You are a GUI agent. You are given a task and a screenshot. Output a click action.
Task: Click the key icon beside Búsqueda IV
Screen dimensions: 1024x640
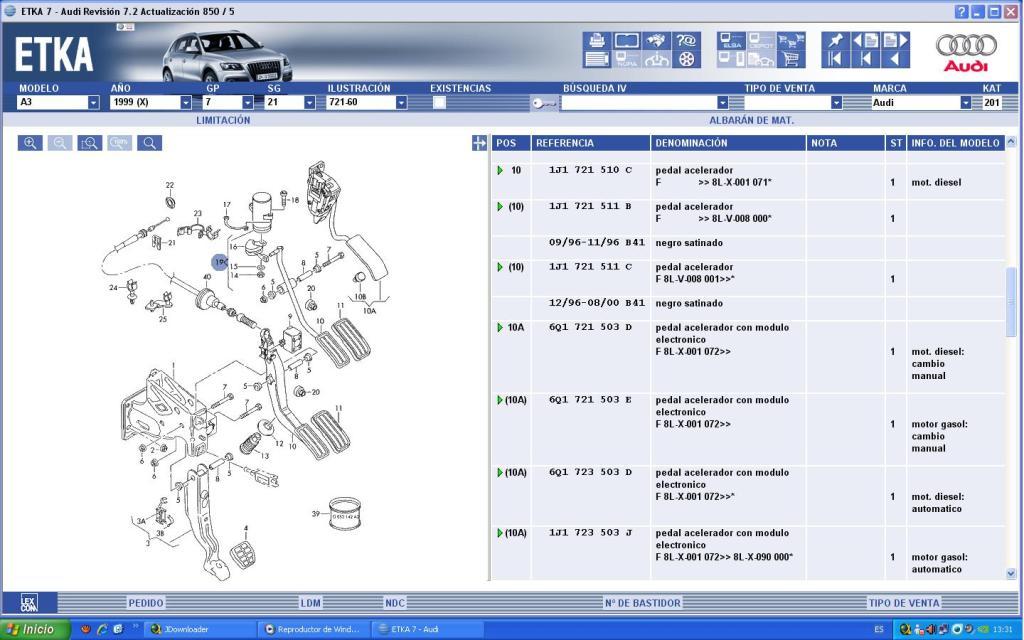(543, 103)
